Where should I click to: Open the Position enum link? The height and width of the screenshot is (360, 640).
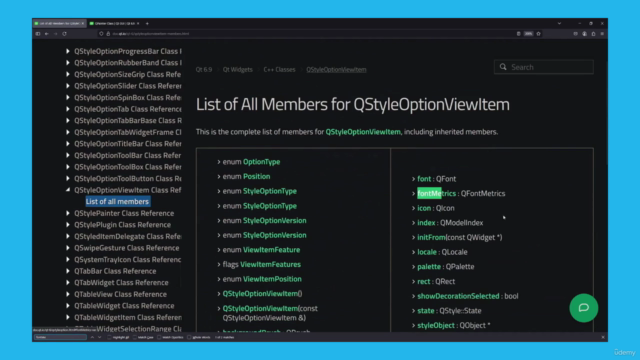256,176
